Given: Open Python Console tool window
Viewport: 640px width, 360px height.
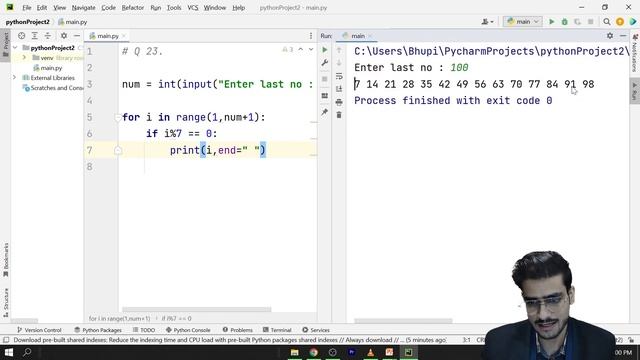Looking at the screenshot, I should [188, 330].
